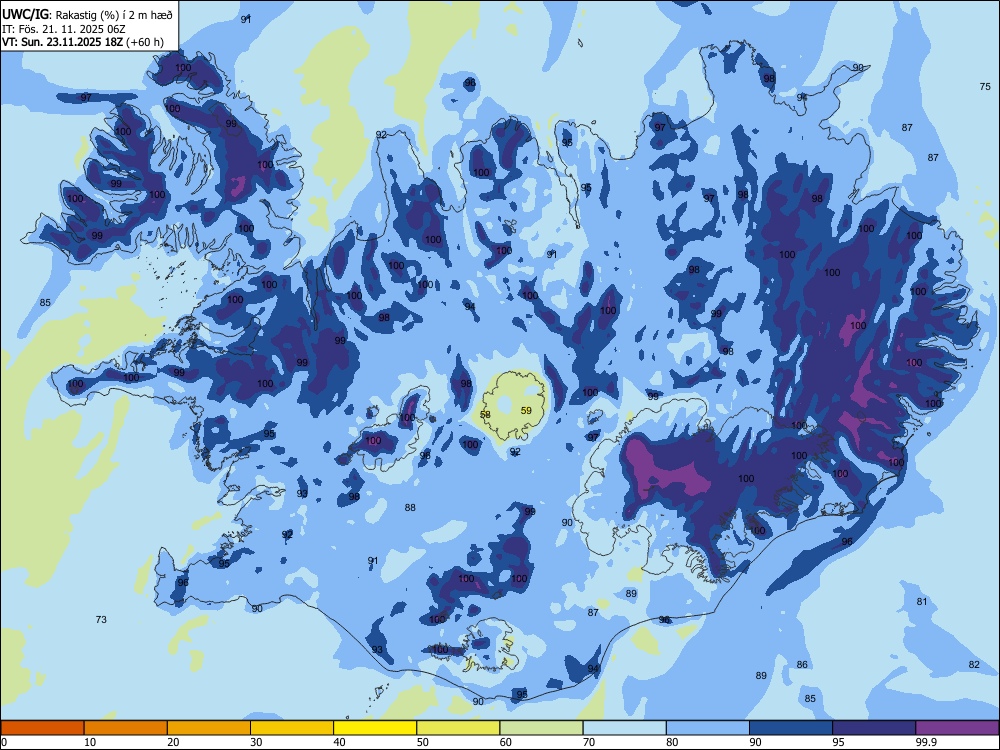1000x750 pixels.
Task: Click legend tick label '80'
Action: tap(673, 742)
